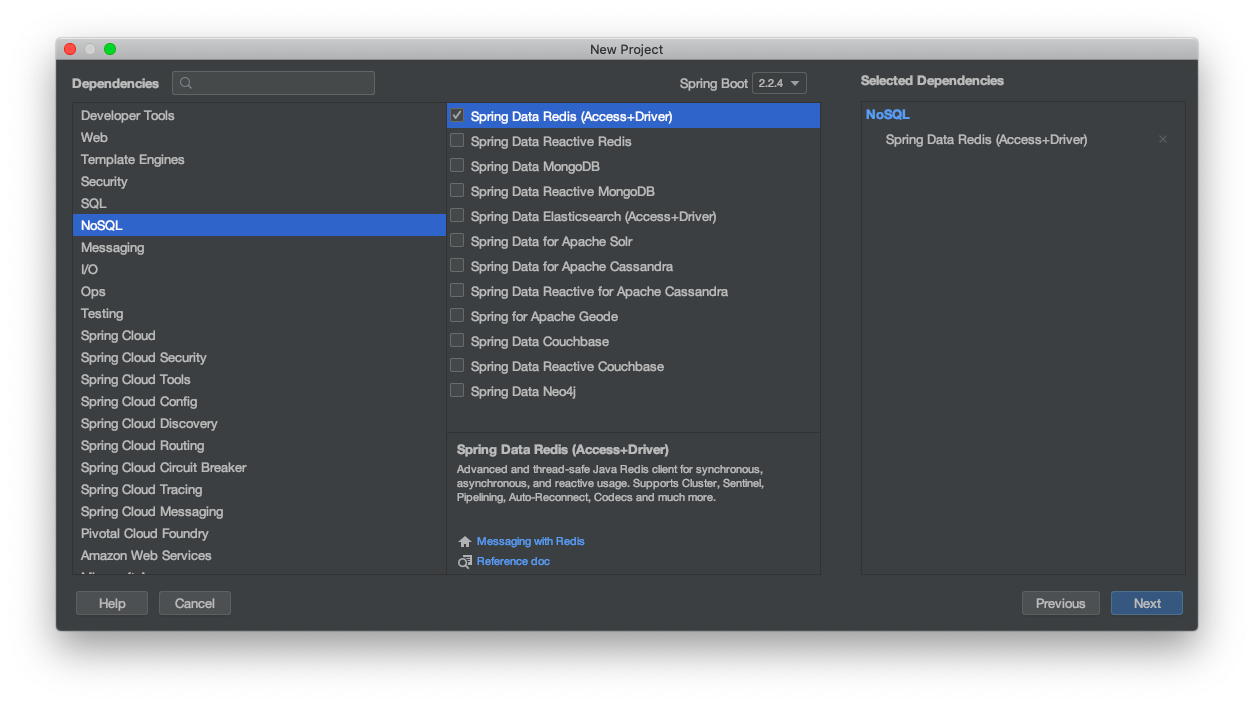Screen dimensions: 1254x705
Task: Select the Spring Cloud Config category
Action: 259,402
